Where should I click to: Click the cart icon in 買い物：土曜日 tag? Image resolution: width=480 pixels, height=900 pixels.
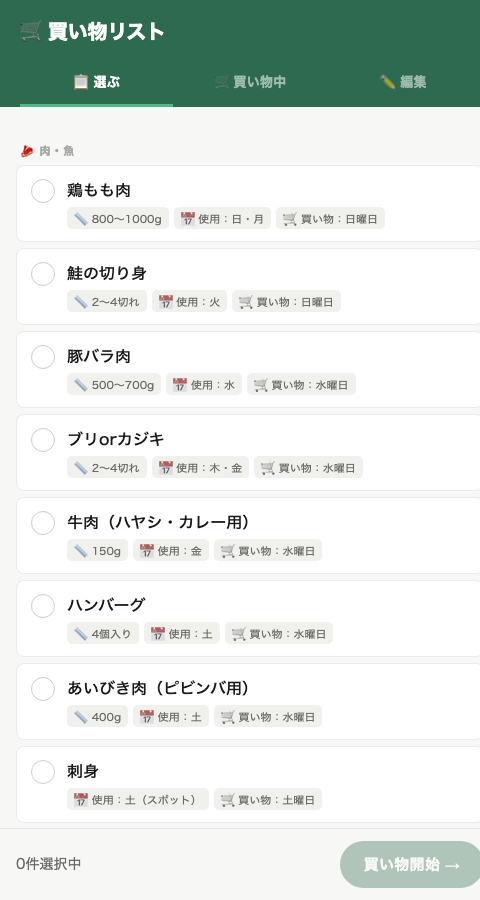click(228, 800)
